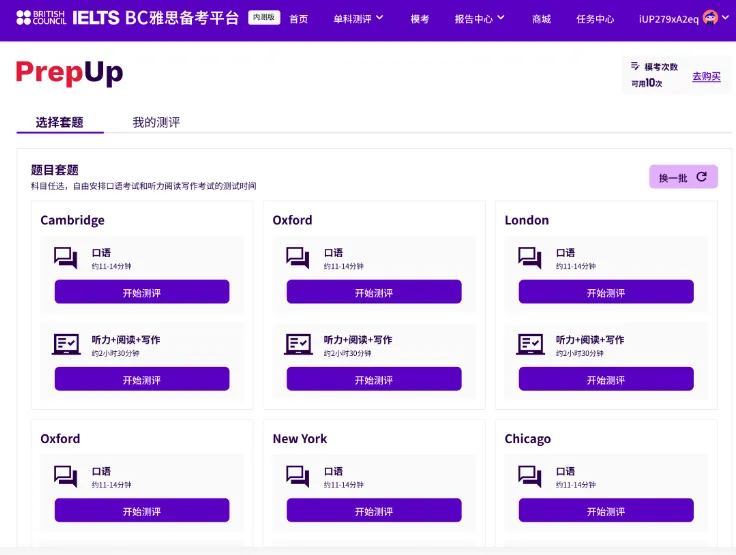The image size is (736, 555).
Task: Expand the 单科测评 dropdown menu
Action: (358, 19)
